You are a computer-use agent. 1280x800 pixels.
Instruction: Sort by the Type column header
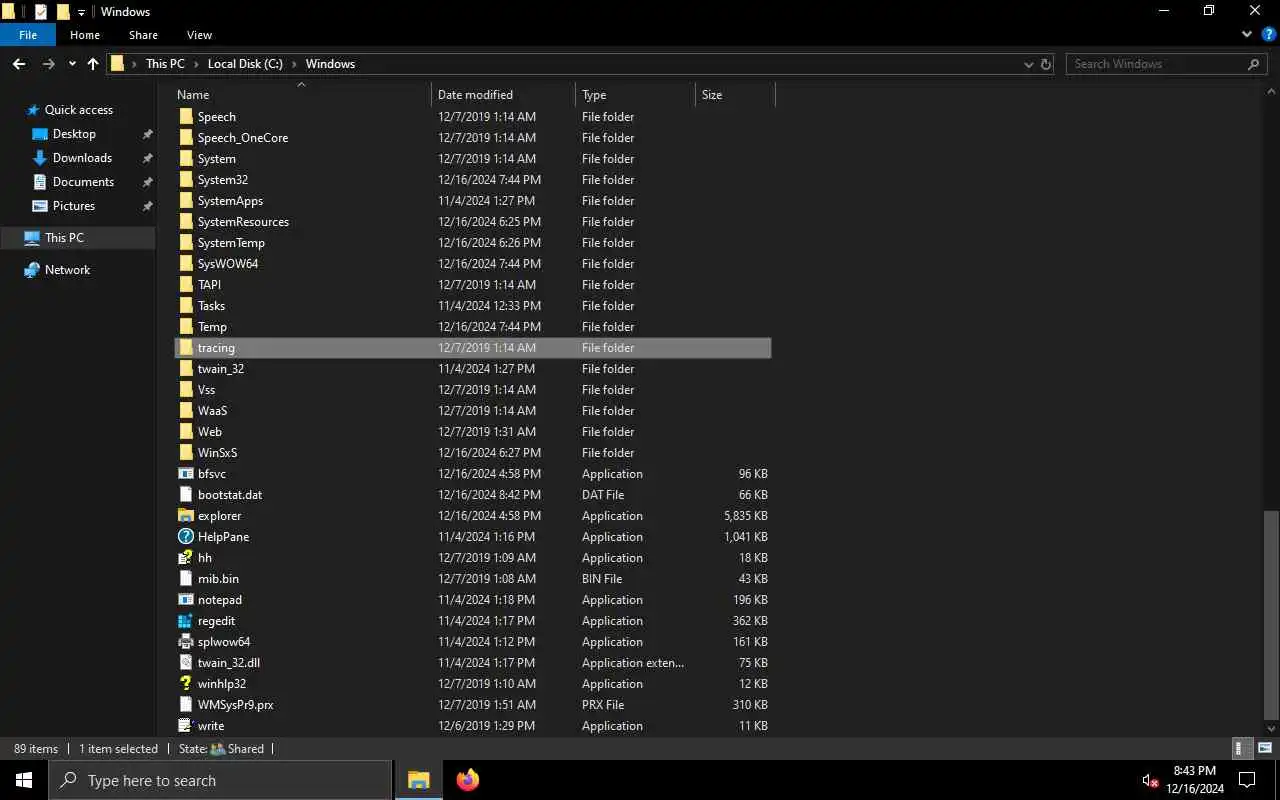[636, 95]
